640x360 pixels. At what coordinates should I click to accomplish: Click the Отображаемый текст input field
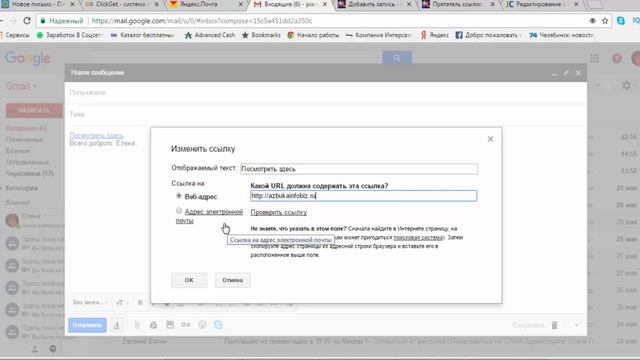[359, 169]
